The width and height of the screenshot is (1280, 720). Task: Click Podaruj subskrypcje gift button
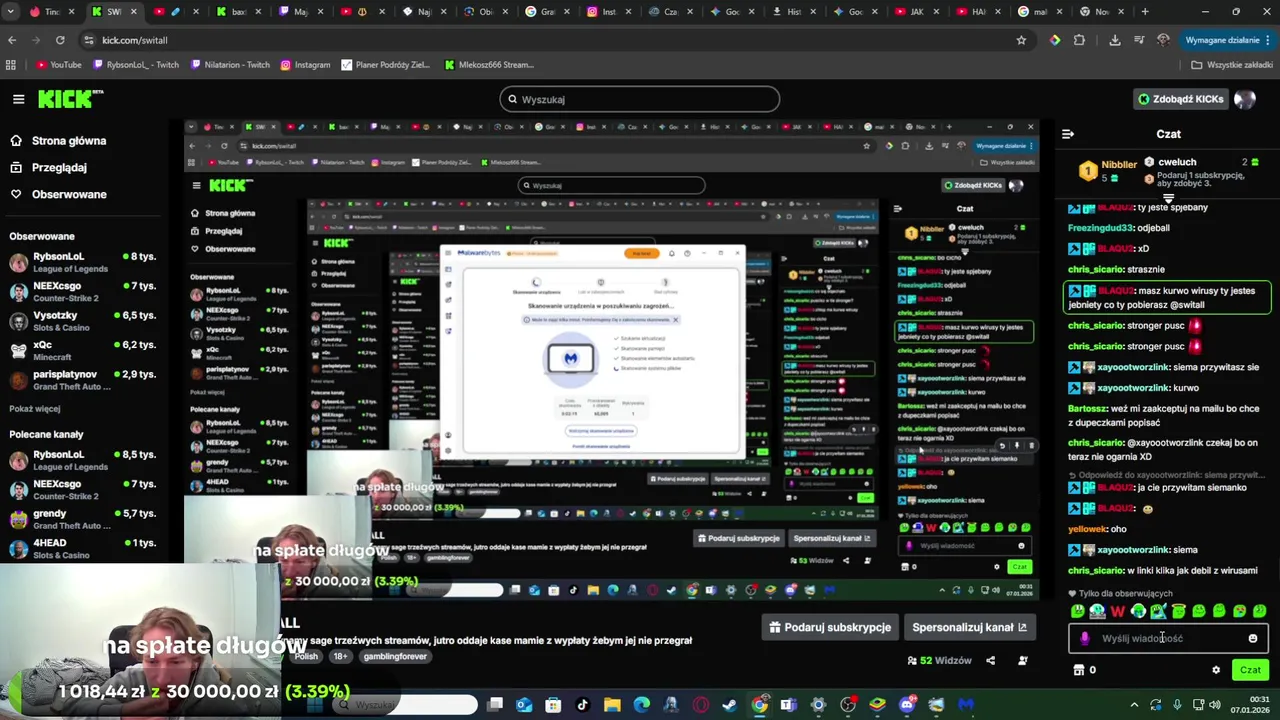click(828, 627)
